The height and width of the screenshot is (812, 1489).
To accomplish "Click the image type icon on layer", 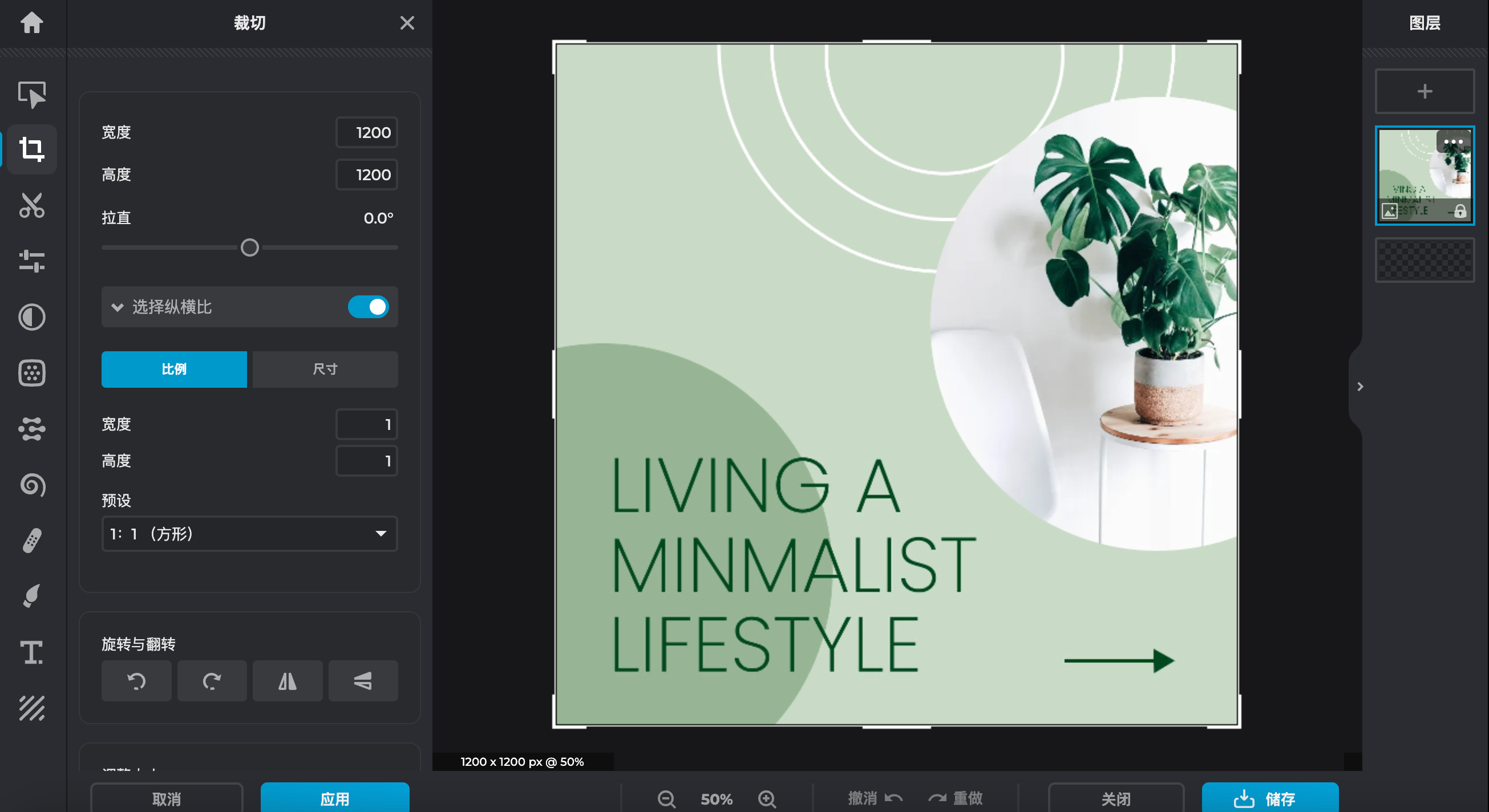I will pyautogui.click(x=1390, y=211).
